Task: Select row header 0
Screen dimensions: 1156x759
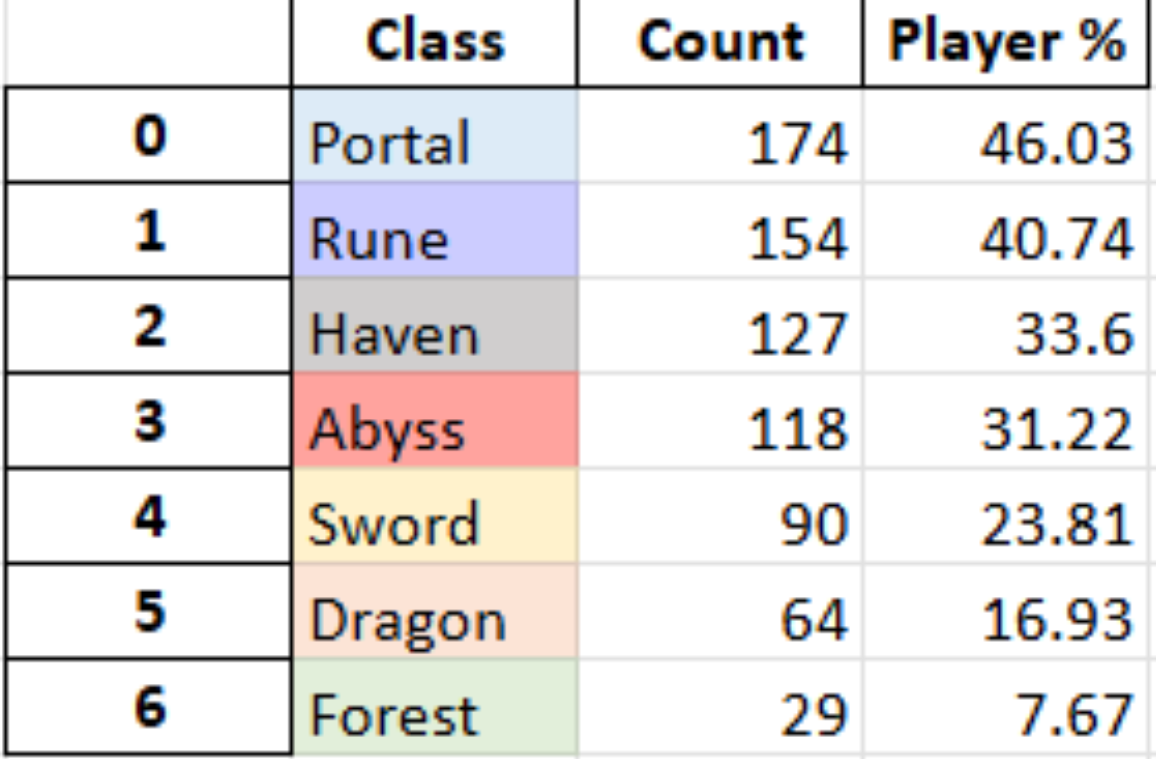Action: (148, 135)
